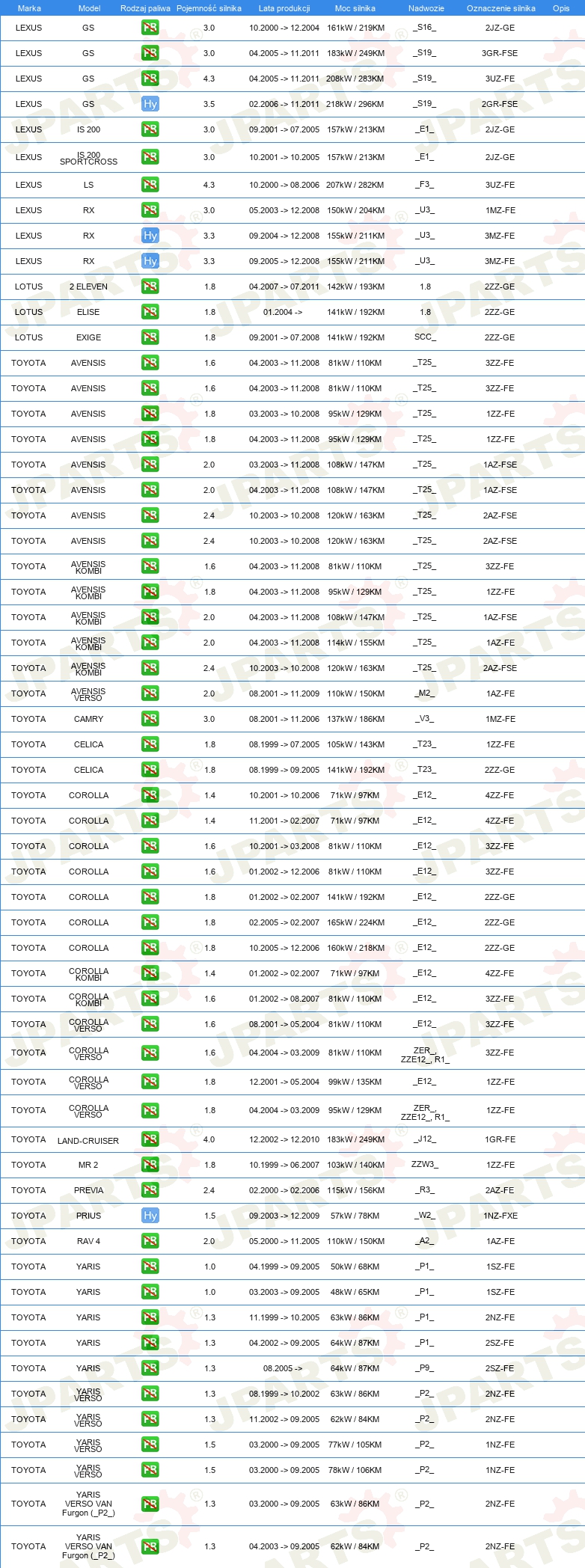This screenshot has width=585, height=1568.
Task: Click the LAND-CRUISER model name
Action: 88,1141
